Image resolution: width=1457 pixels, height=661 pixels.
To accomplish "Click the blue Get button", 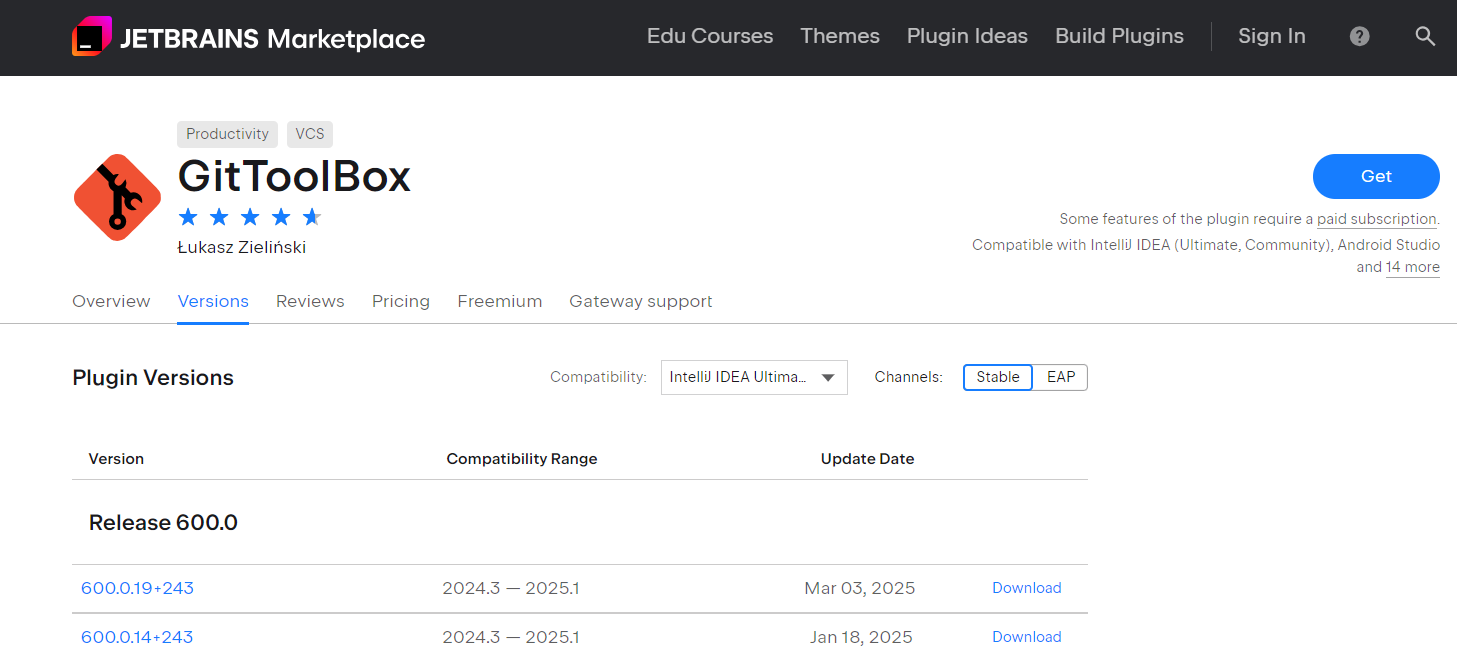I will click(x=1375, y=176).
